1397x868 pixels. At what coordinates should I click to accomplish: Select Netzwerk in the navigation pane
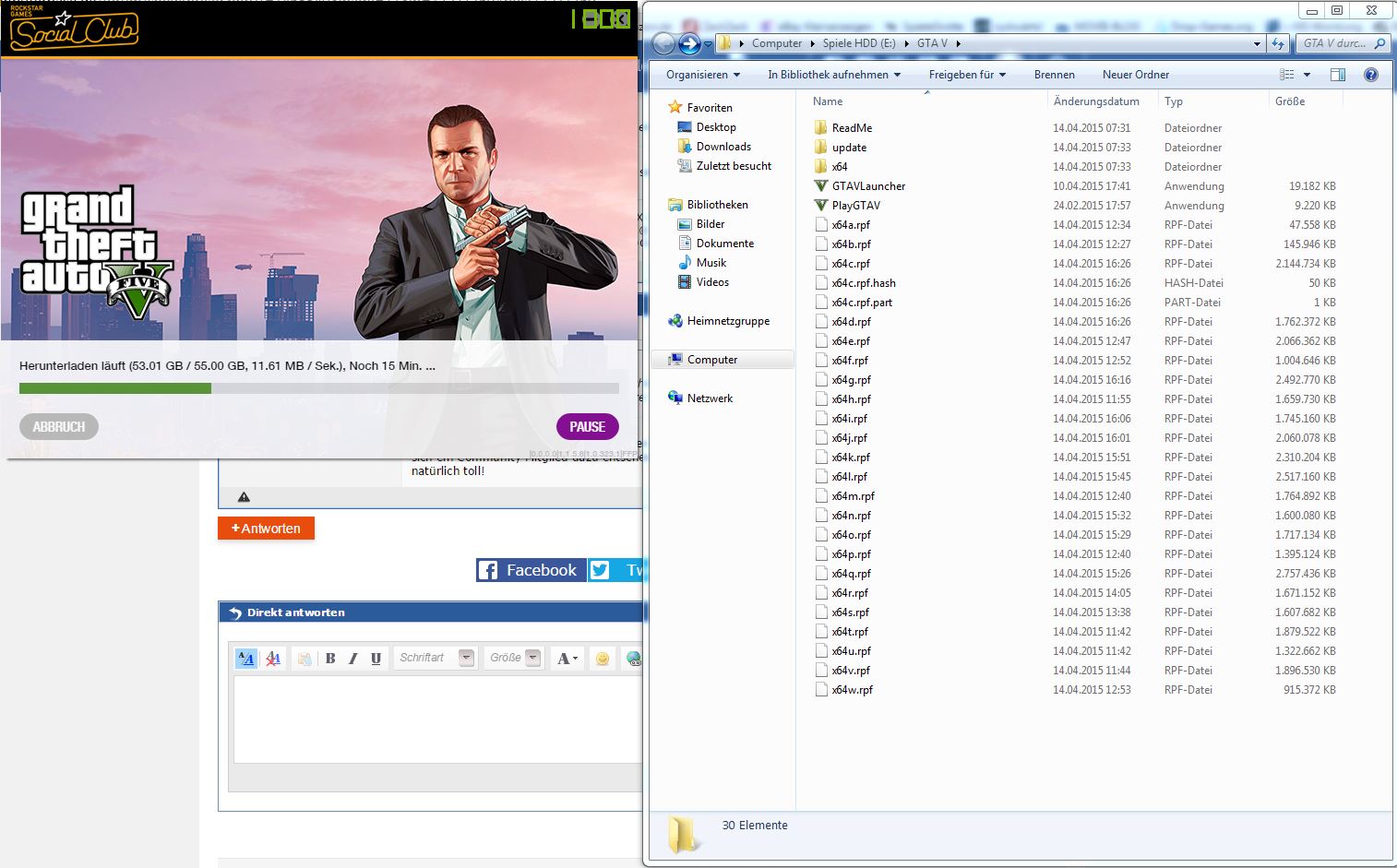point(710,398)
